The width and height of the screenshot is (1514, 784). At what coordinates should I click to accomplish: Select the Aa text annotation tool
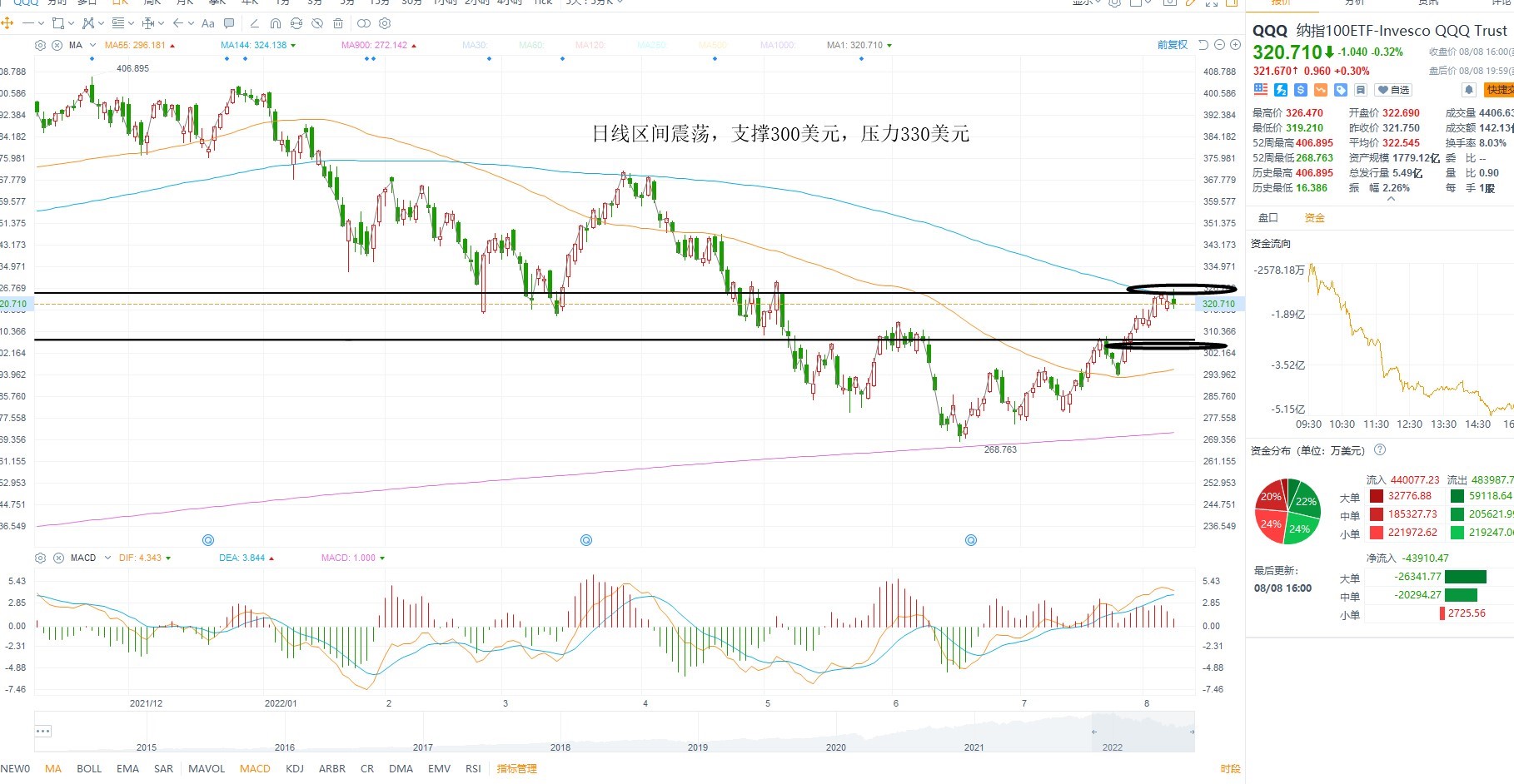coord(208,23)
